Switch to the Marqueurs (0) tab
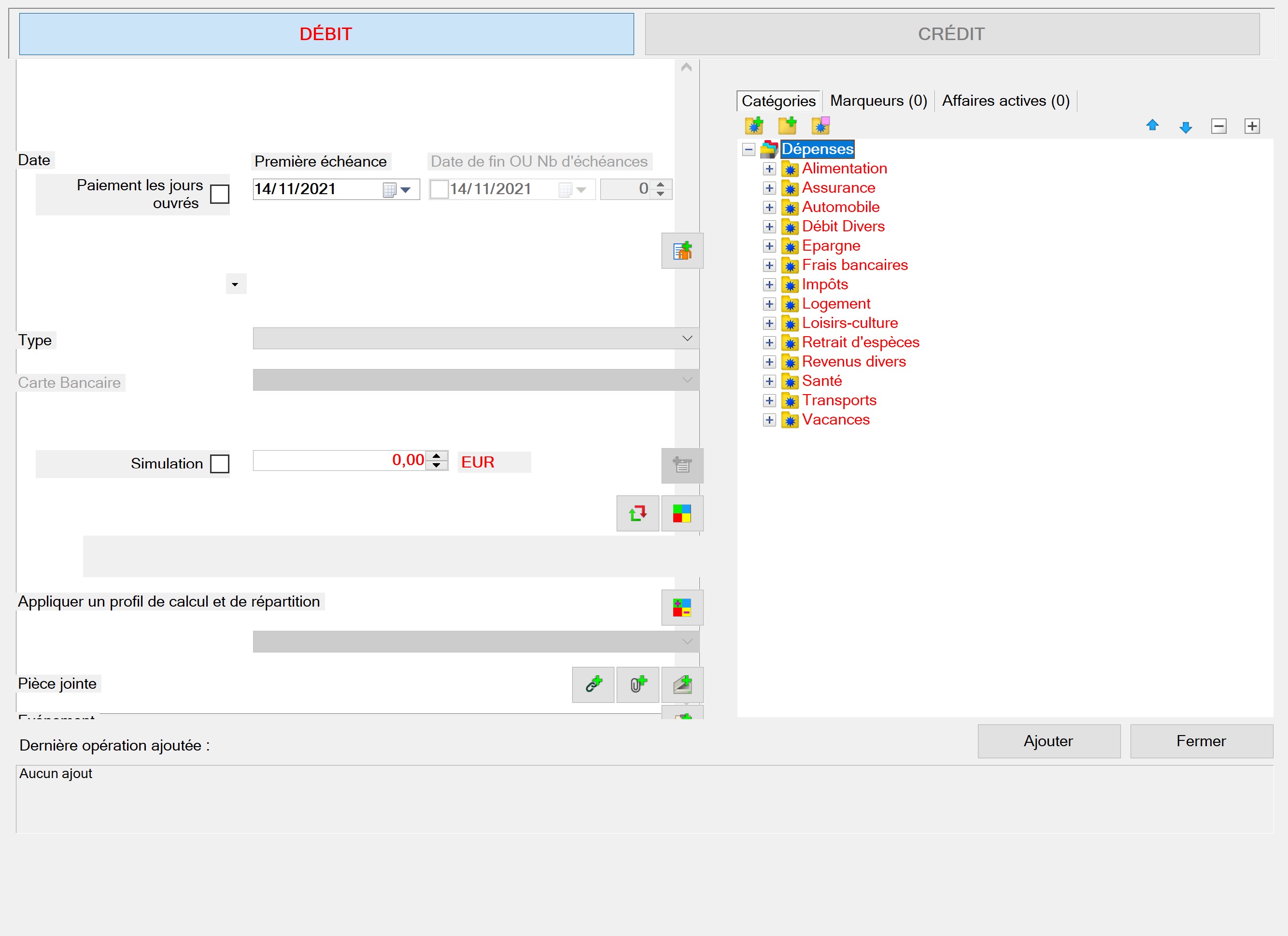This screenshot has width=1288, height=936. (878, 101)
